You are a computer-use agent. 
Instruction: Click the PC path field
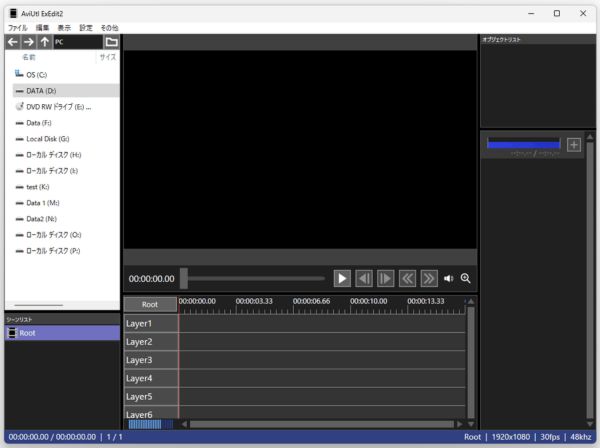tap(78, 42)
